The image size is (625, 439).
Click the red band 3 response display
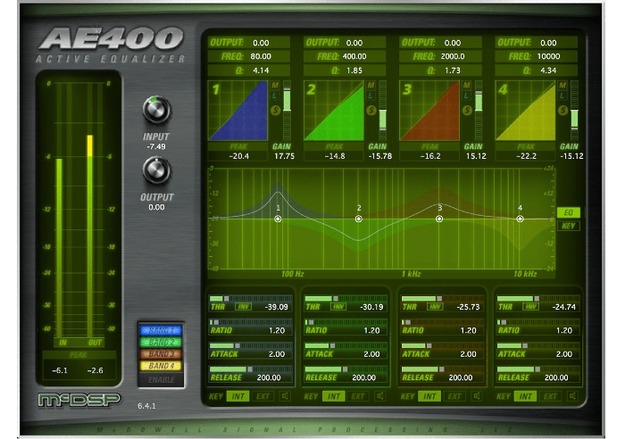(x=430, y=110)
